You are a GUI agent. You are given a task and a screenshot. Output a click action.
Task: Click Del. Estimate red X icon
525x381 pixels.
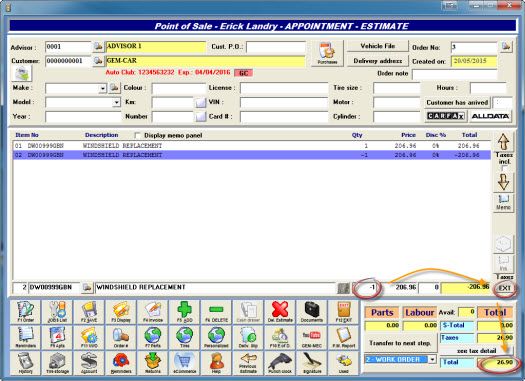tap(280, 312)
